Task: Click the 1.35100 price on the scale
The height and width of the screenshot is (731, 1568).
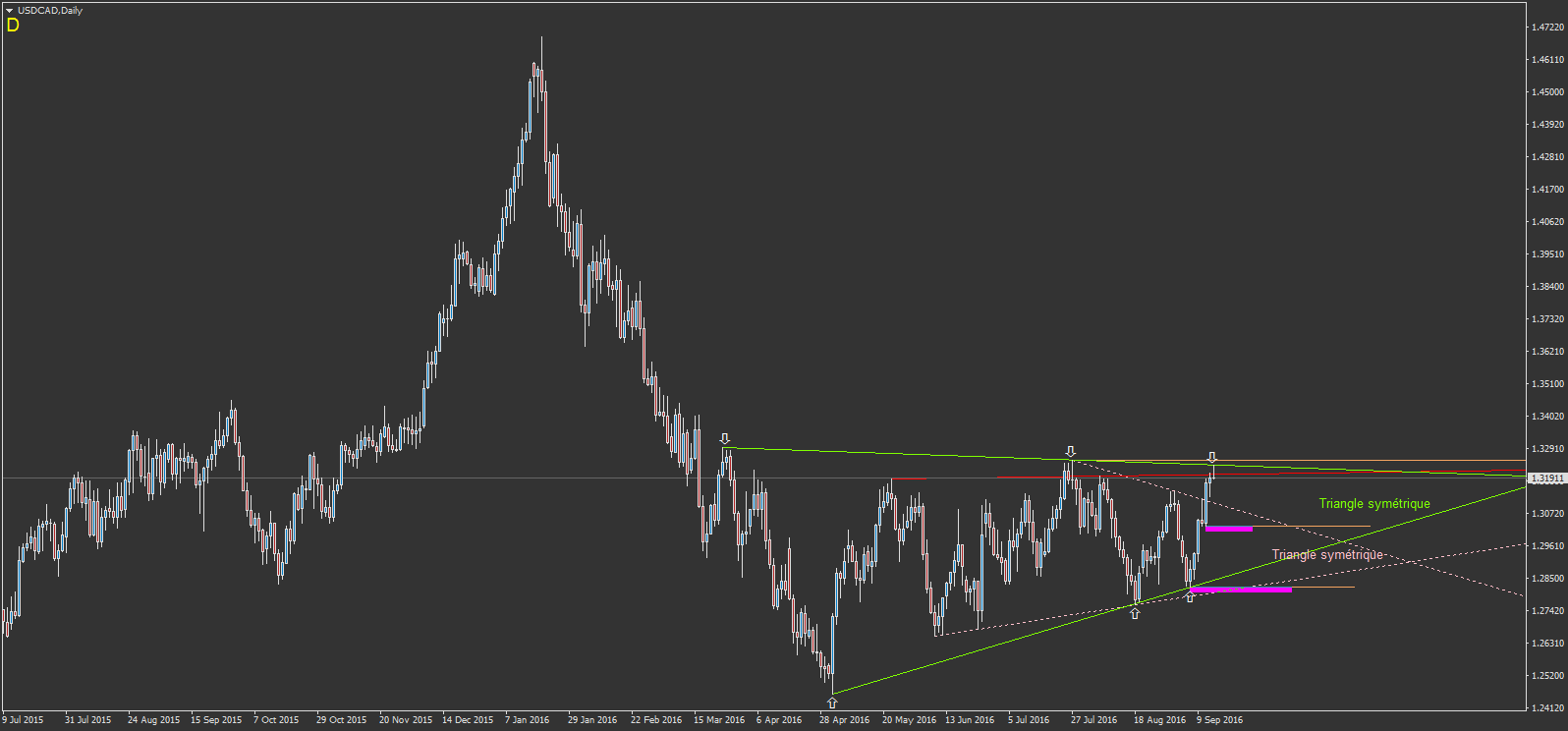Action: (x=1547, y=384)
